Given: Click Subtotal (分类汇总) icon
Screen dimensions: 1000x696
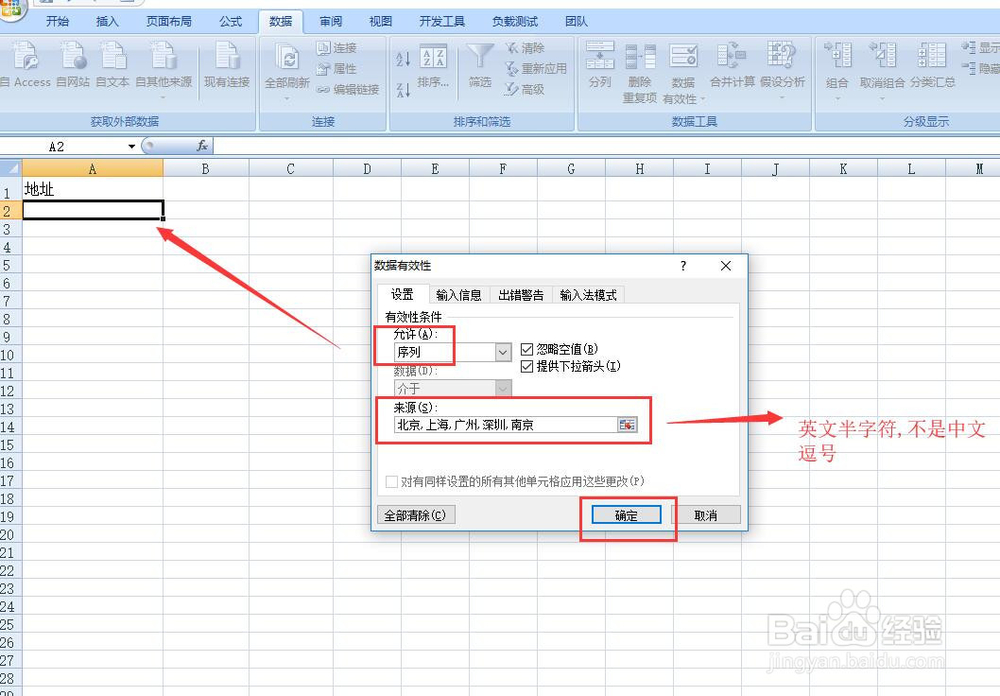Looking at the screenshot, I should click(932, 55).
